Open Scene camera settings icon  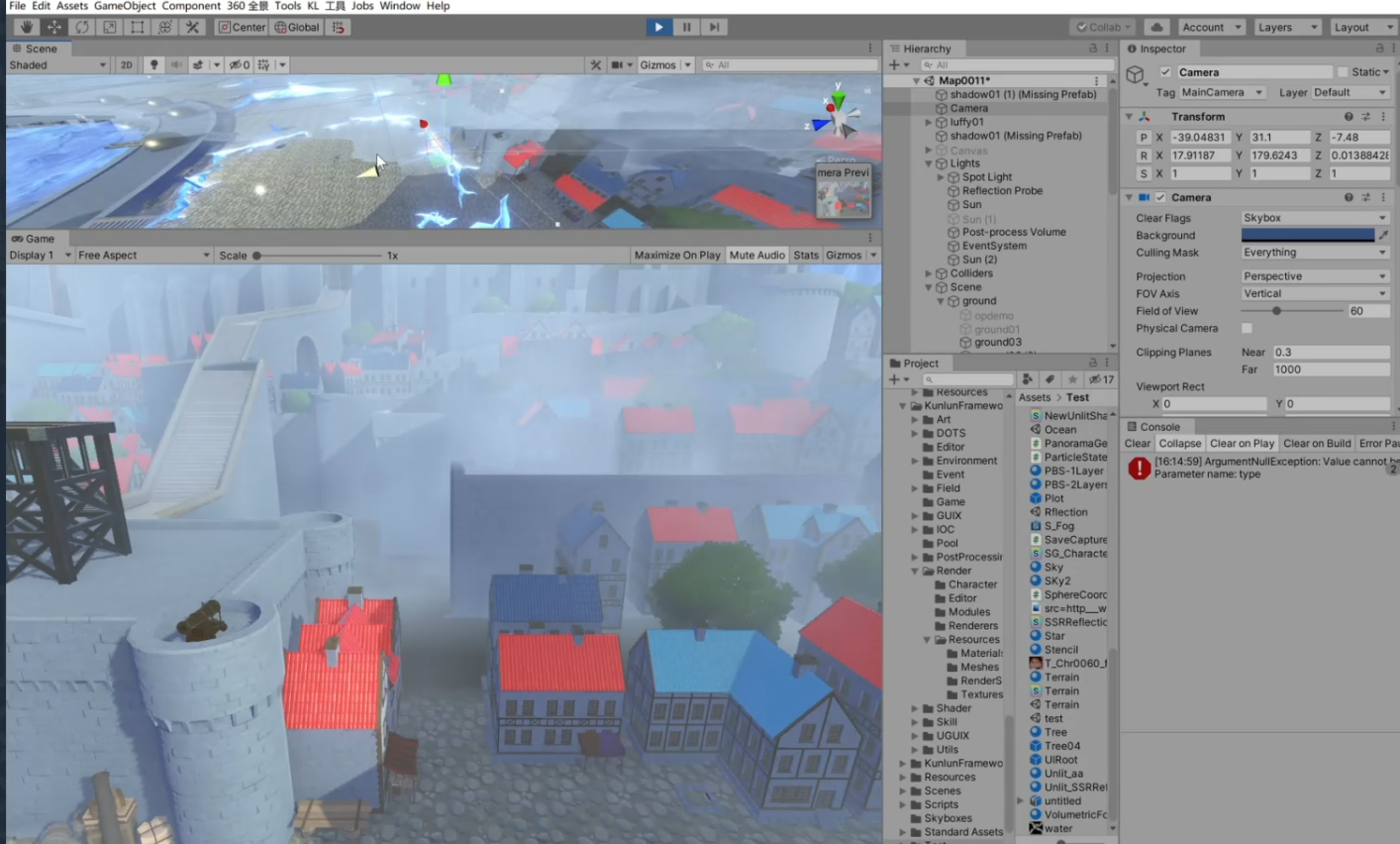pos(617,64)
